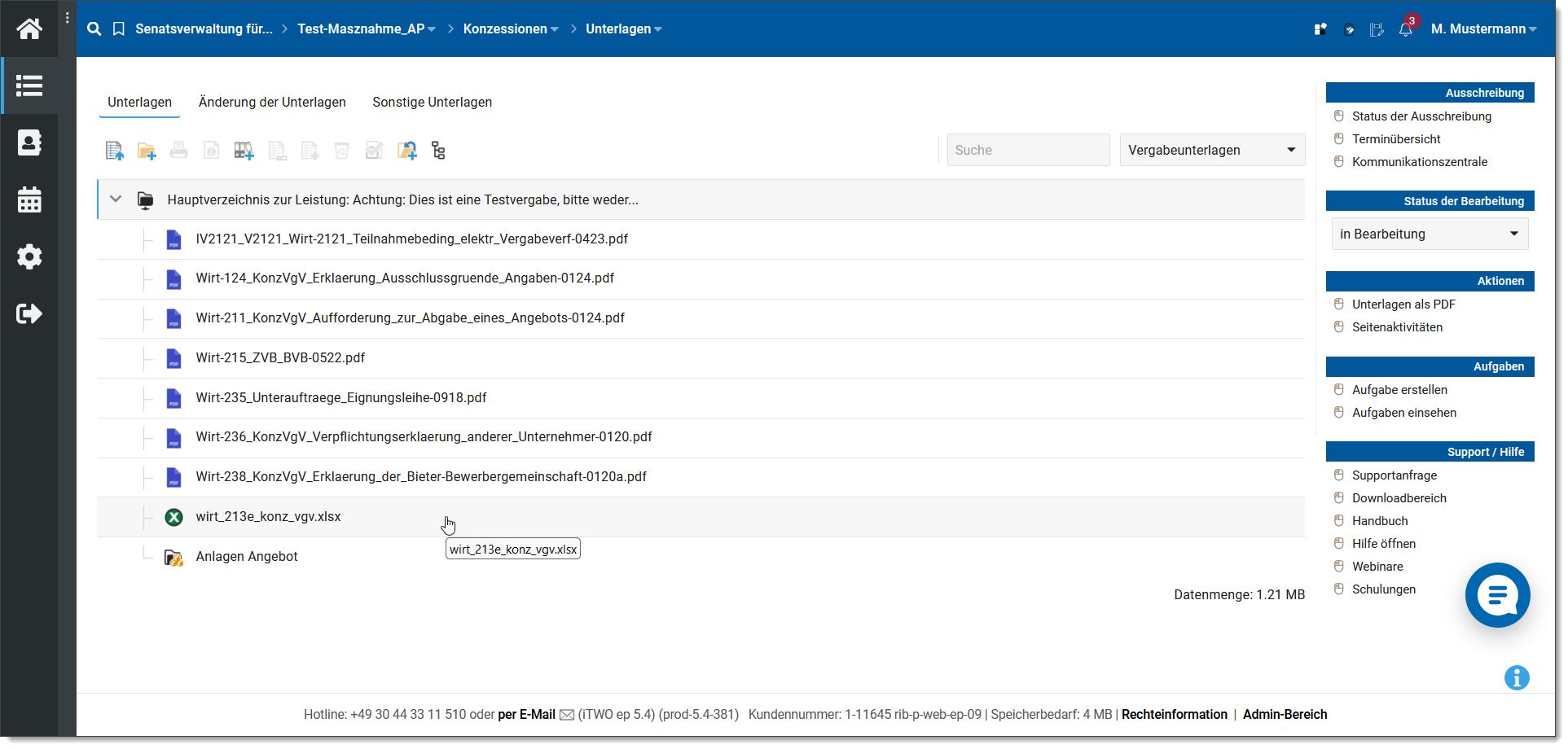
Task: Open the three-dot sidebar menu
Action: pos(67,17)
